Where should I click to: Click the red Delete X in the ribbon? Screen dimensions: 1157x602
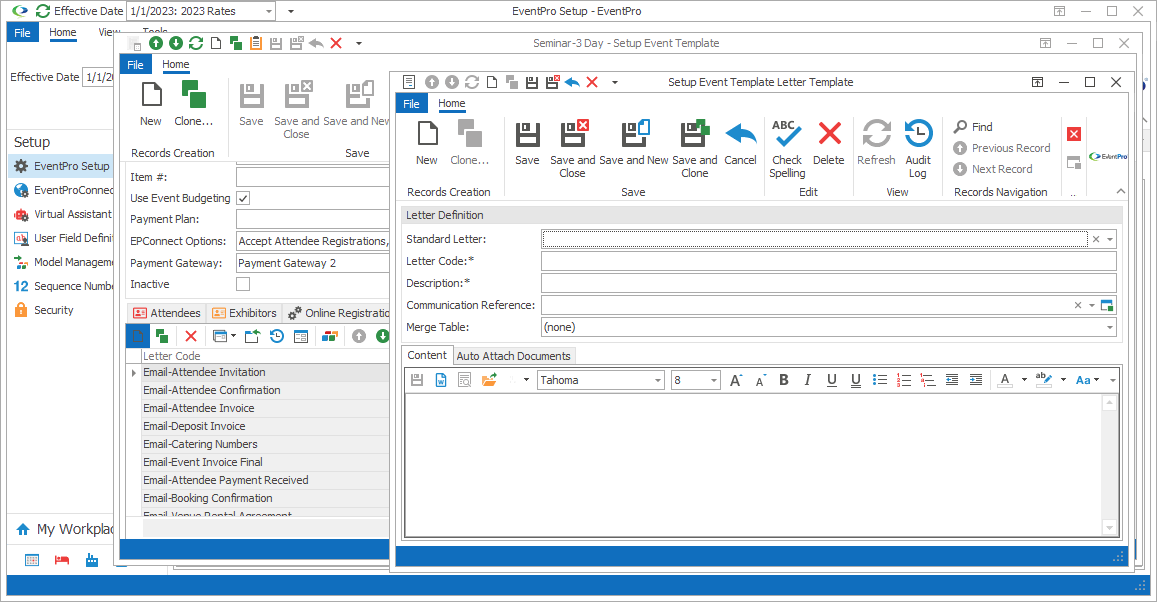click(x=829, y=144)
